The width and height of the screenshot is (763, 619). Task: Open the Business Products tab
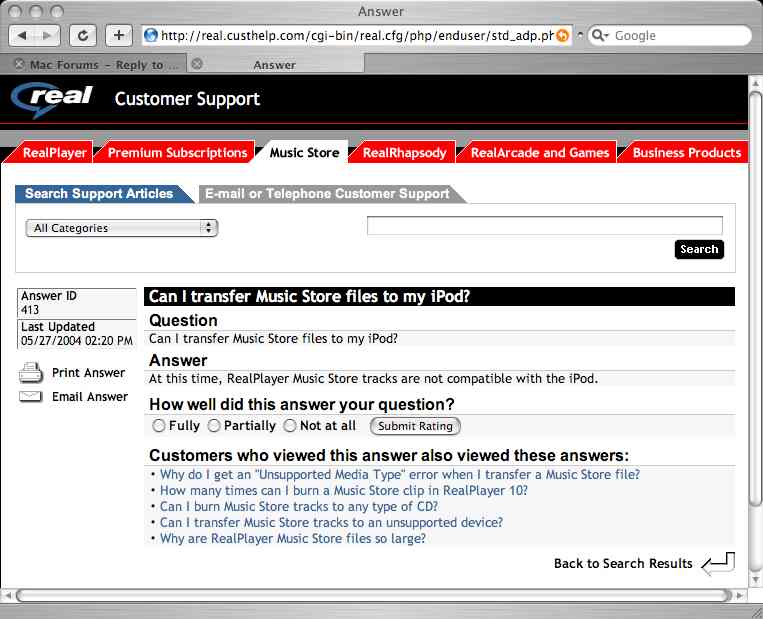[x=687, y=153]
